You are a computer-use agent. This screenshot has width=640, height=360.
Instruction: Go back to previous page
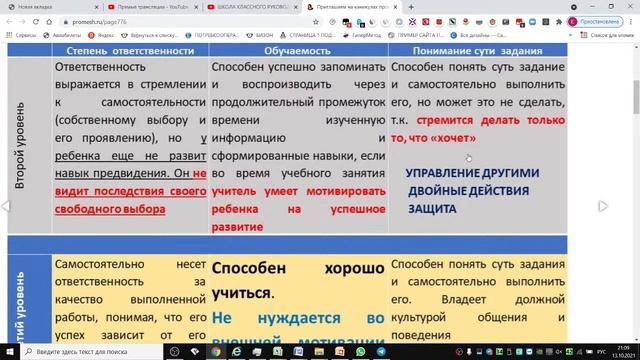tap(9, 22)
